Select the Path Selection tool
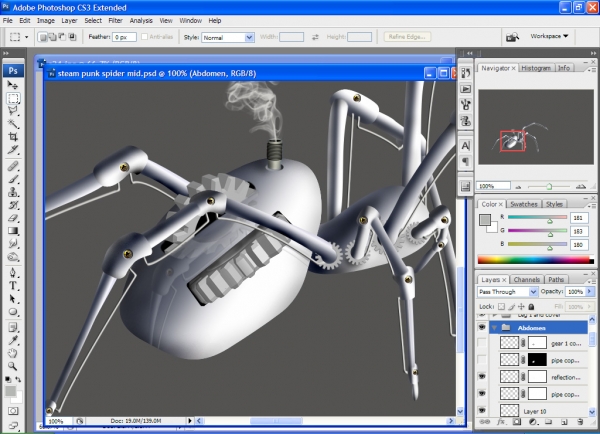This screenshot has width=600, height=434. point(13,299)
